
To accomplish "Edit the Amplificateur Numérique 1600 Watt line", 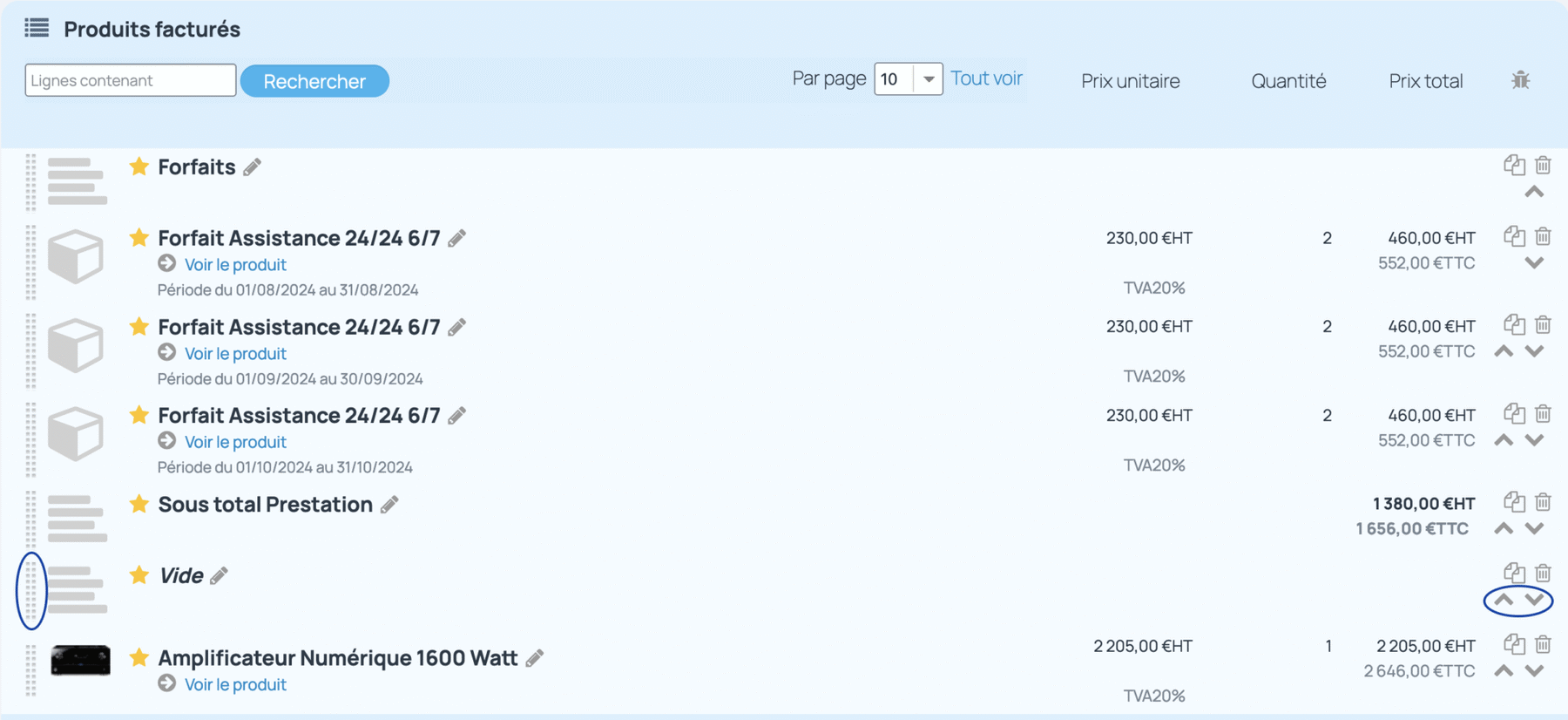I will coord(535,658).
